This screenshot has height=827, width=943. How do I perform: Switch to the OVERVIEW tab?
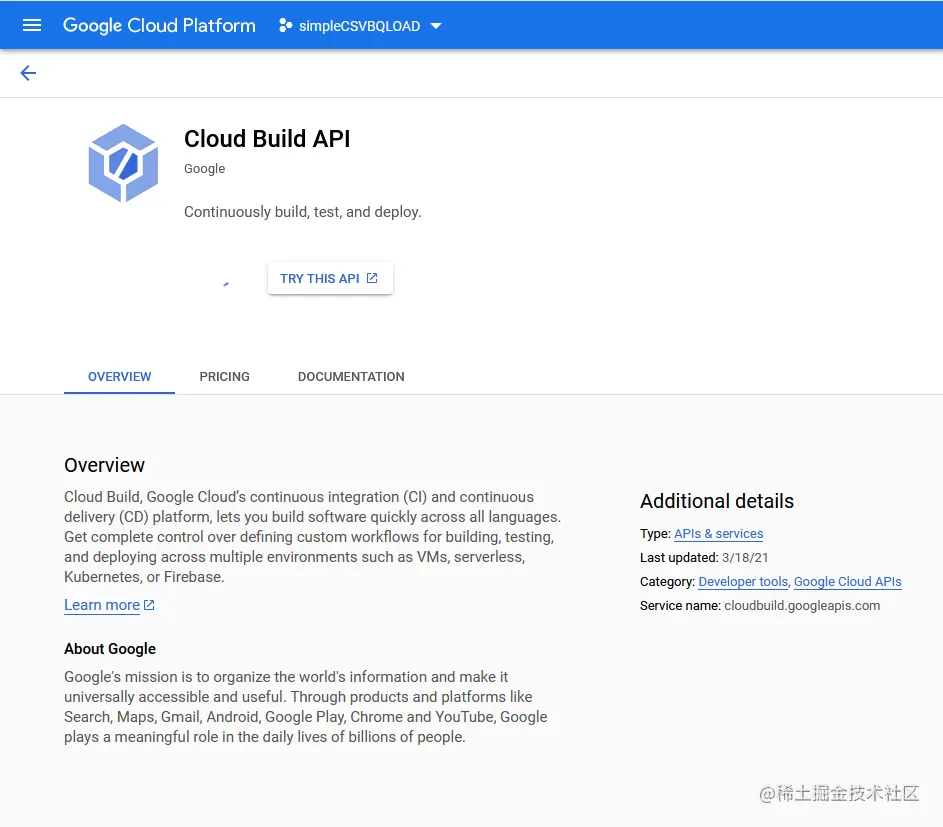click(120, 377)
